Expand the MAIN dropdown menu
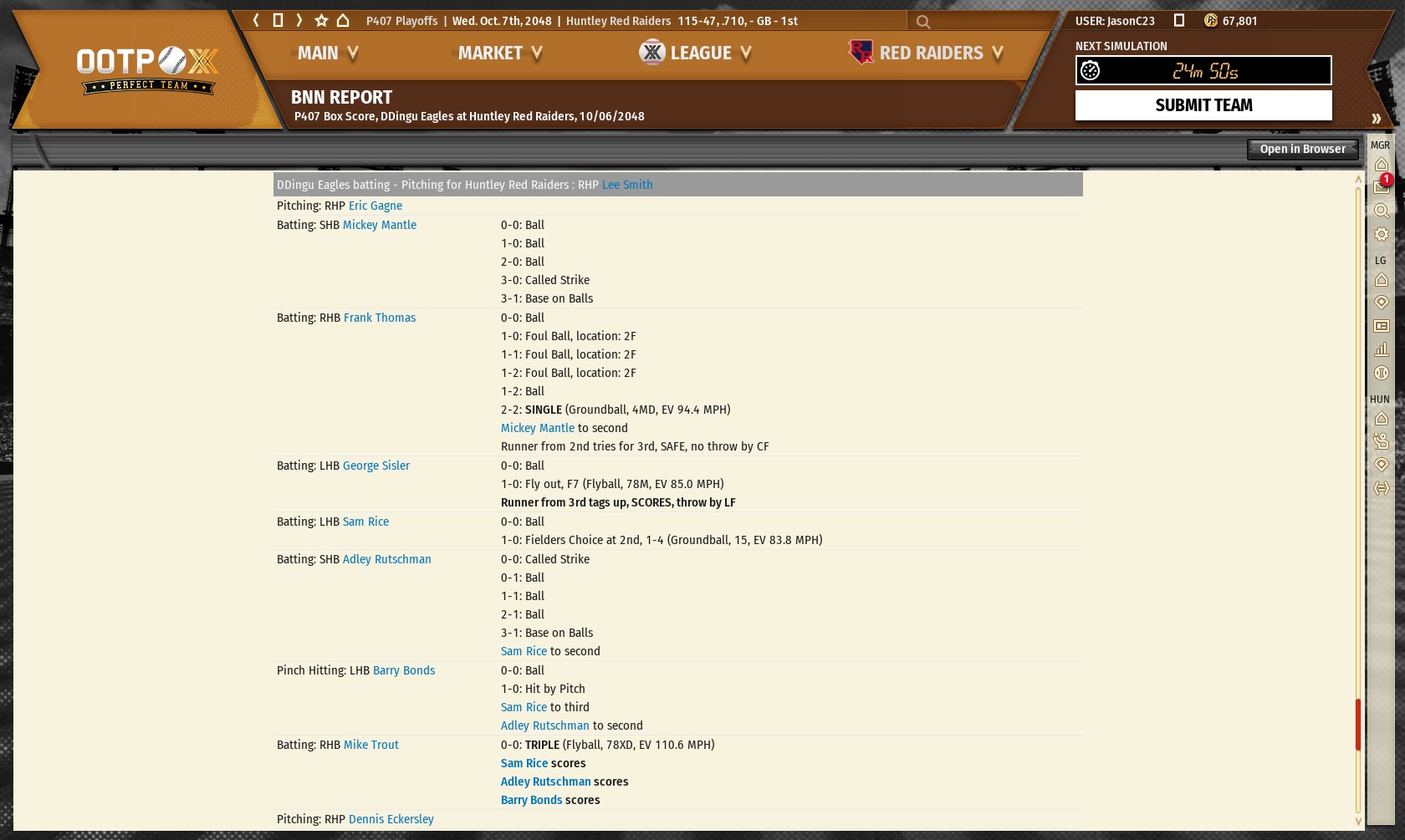The image size is (1405, 840). click(328, 53)
